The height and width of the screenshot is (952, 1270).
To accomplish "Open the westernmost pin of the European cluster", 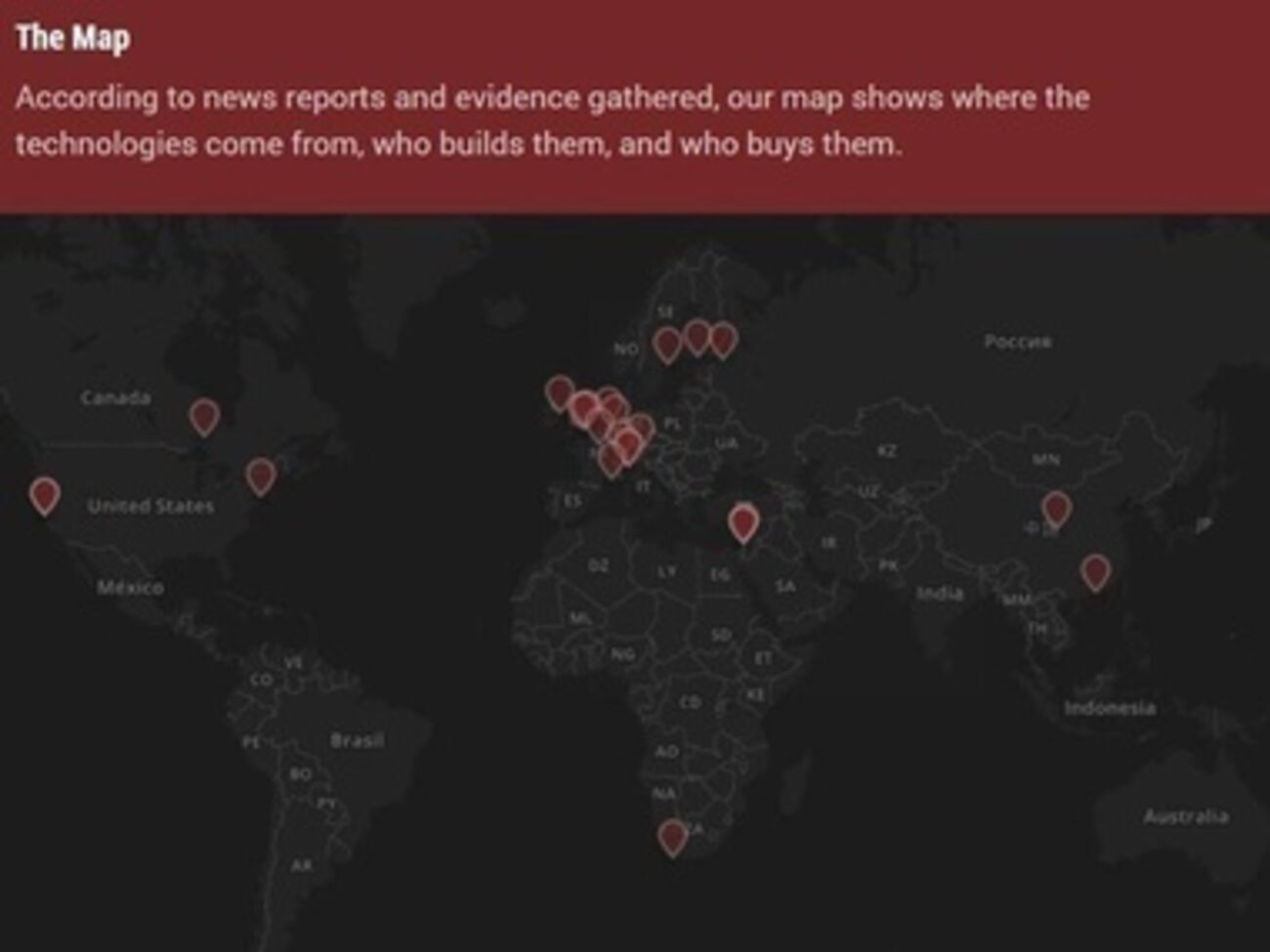I will 560,393.
